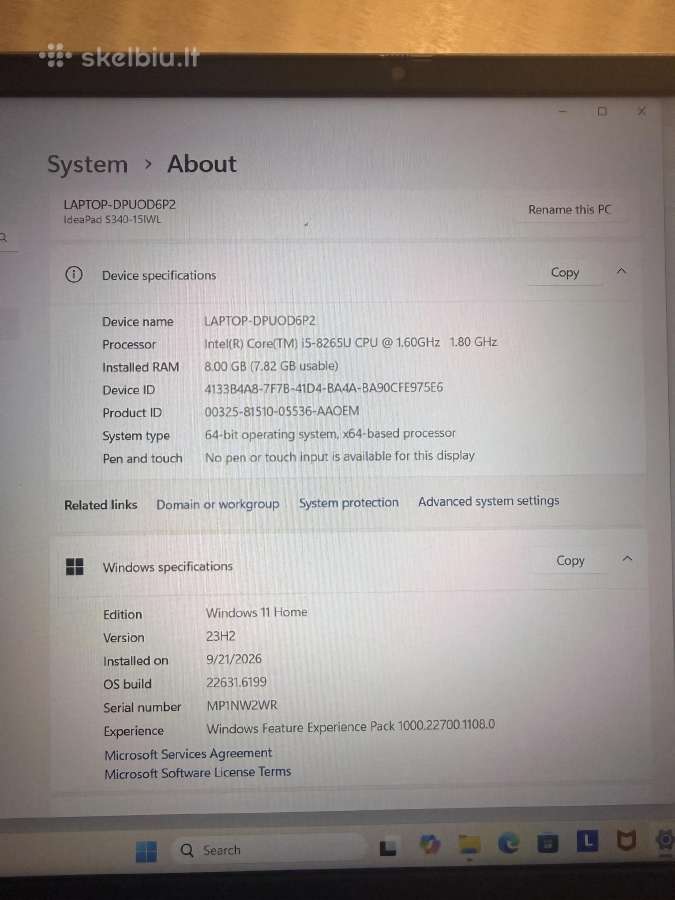Image resolution: width=675 pixels, height=900 pixels.
Task: Open McAfee from the taskbar
Action: click(x=626, y=841)
